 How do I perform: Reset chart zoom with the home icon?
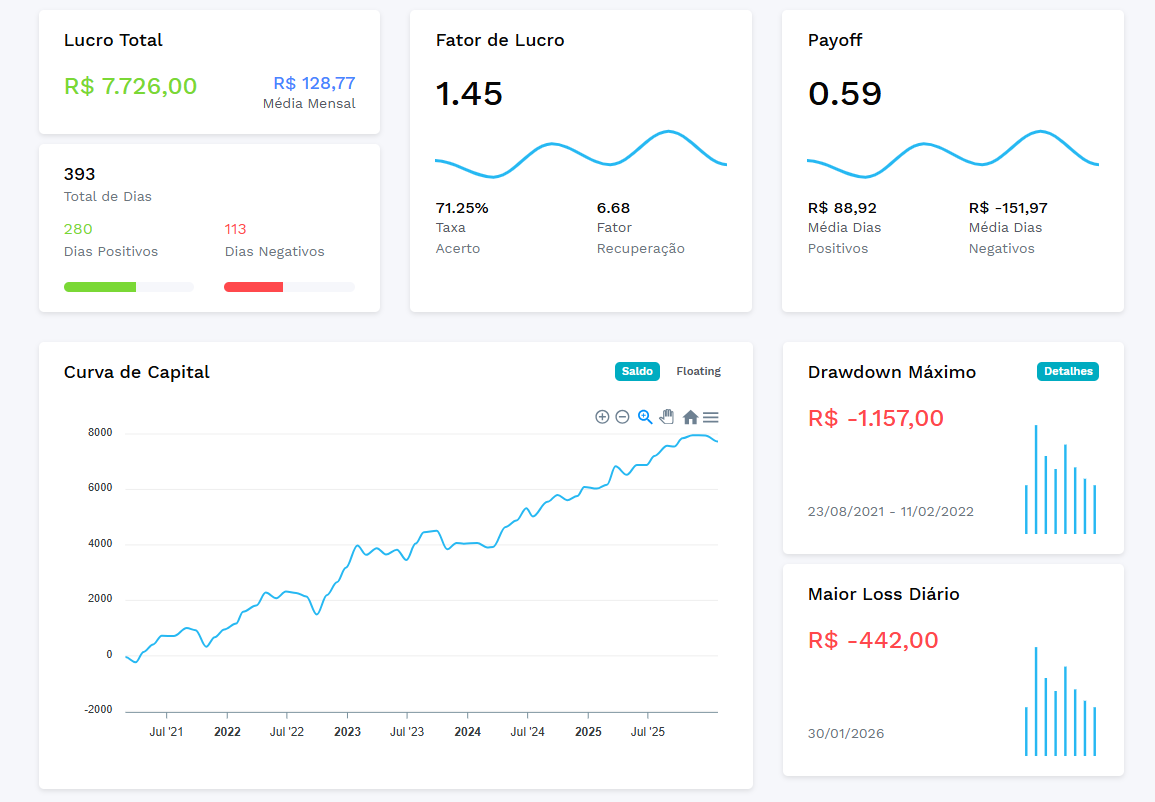coord(690,417)
